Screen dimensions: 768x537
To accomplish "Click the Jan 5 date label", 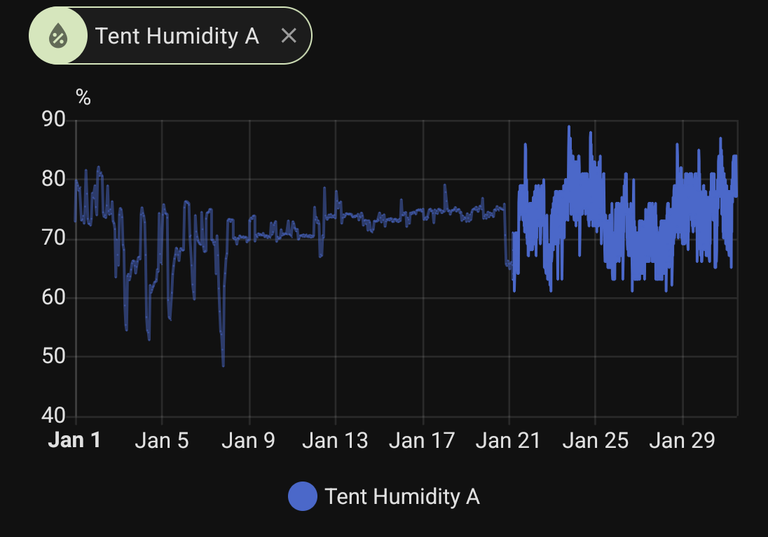I will (161, 440).
